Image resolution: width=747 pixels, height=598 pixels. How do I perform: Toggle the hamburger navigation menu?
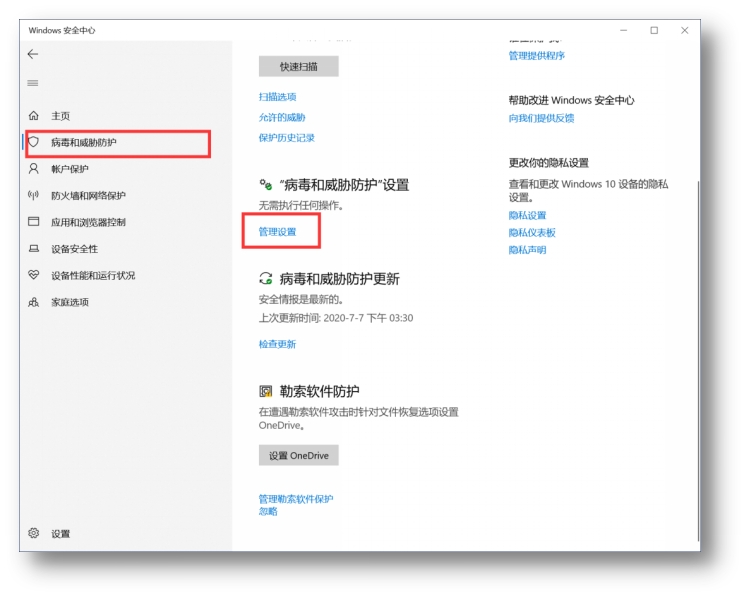pos(33,83)
